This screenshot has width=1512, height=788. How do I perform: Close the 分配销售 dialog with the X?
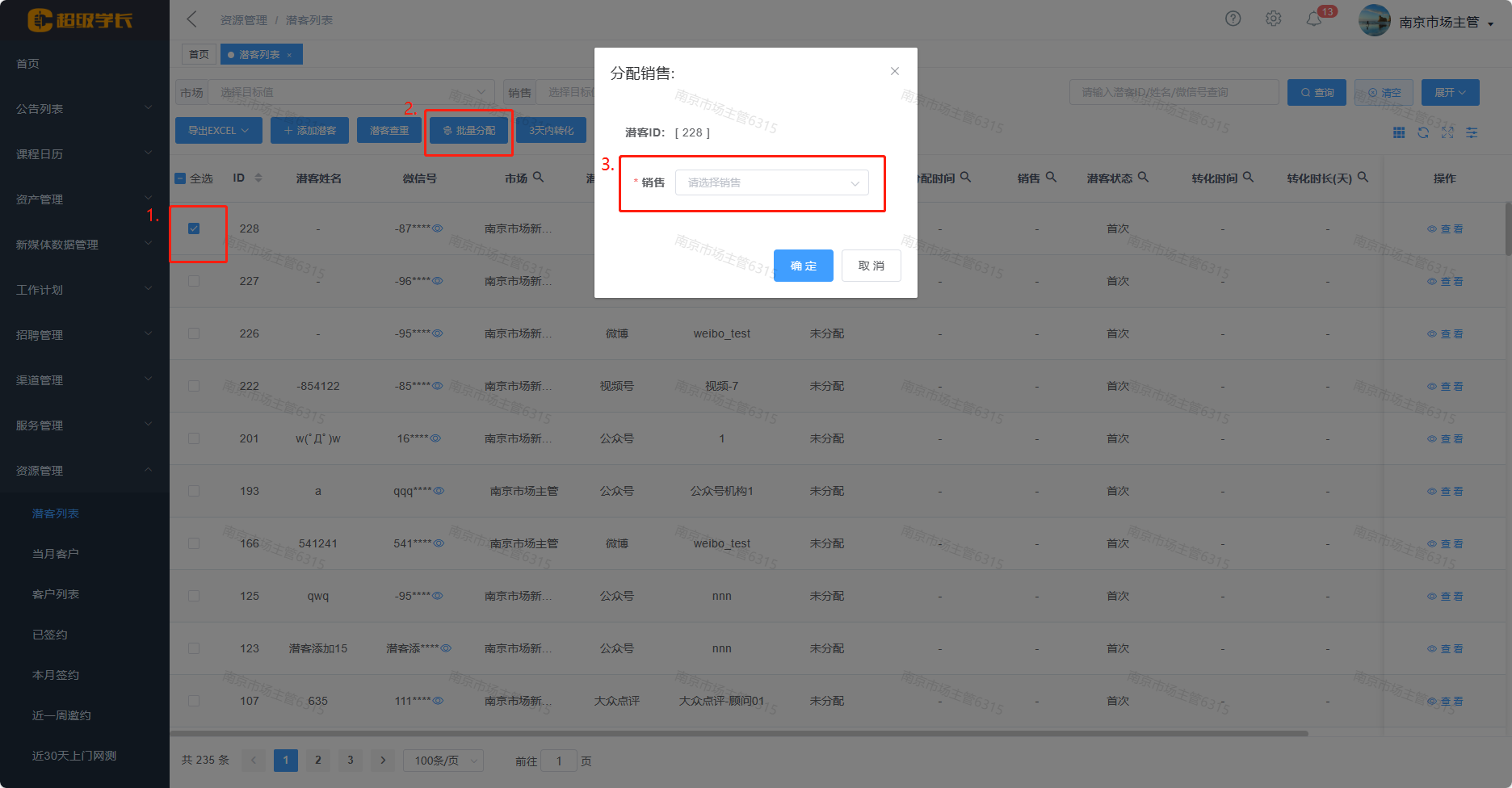(x=894, y=71)
